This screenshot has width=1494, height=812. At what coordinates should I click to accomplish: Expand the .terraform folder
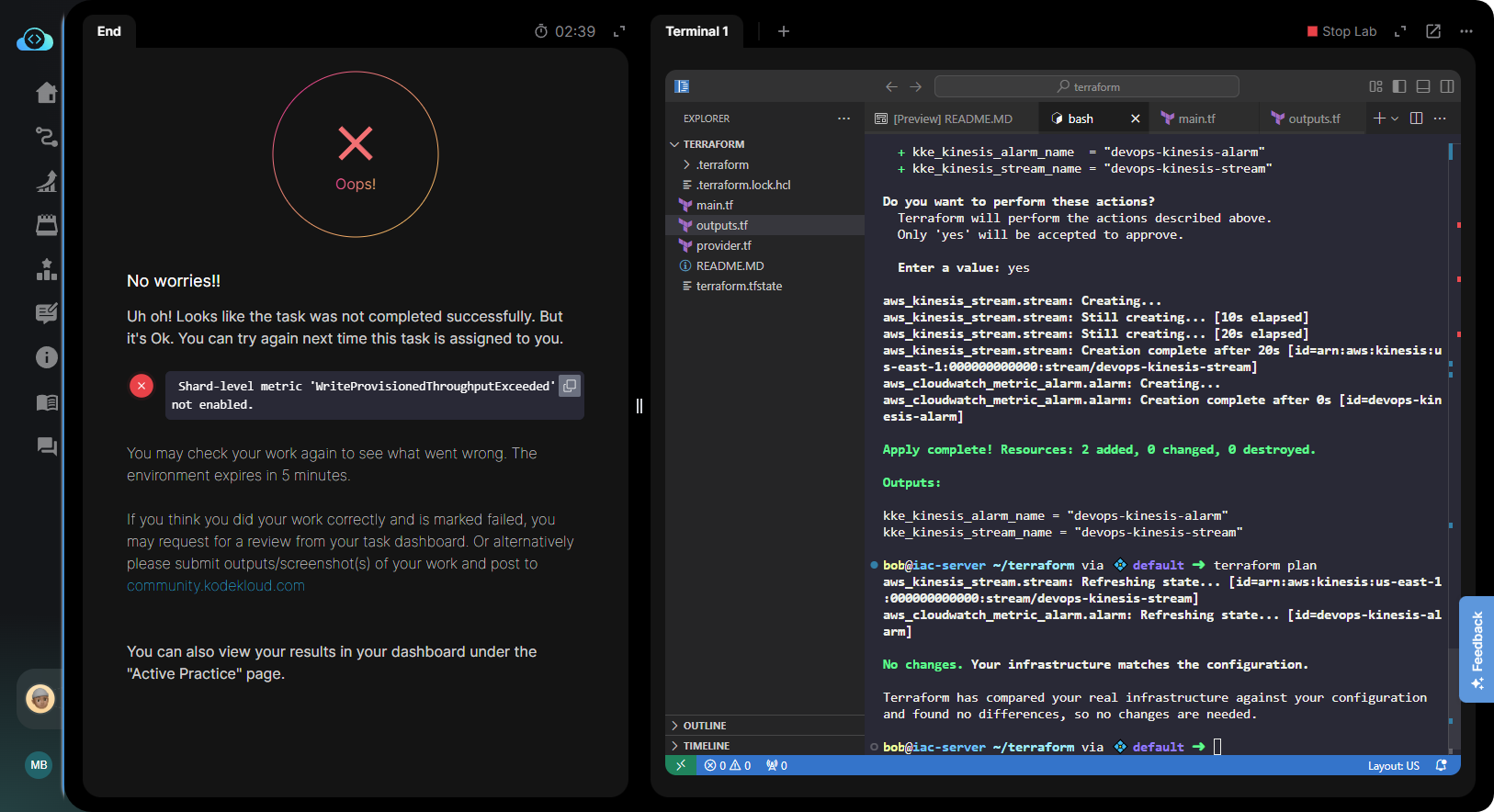point(722,164)
